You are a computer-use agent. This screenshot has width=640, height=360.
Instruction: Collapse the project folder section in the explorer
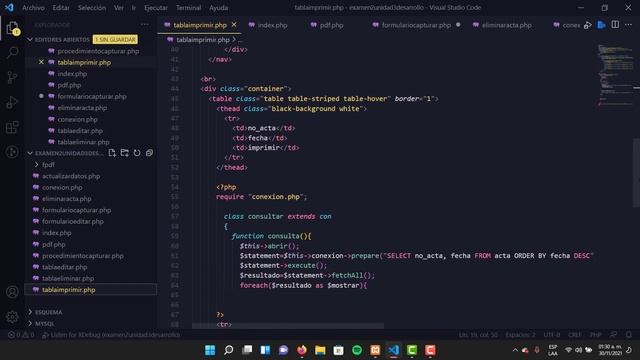(x=65, y=153)
